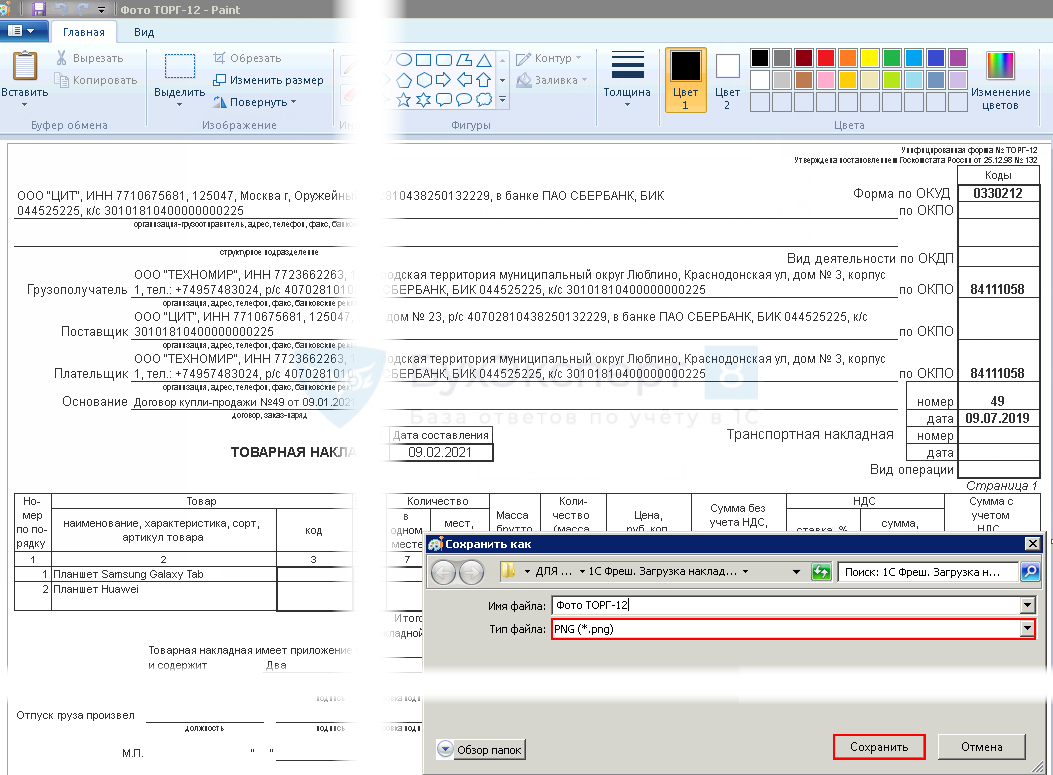Click the ДЛЯ… breadcrumb folder in the address bar
Image resolution: width=1053 pixels, height=775 pixels.
point(553,572)
